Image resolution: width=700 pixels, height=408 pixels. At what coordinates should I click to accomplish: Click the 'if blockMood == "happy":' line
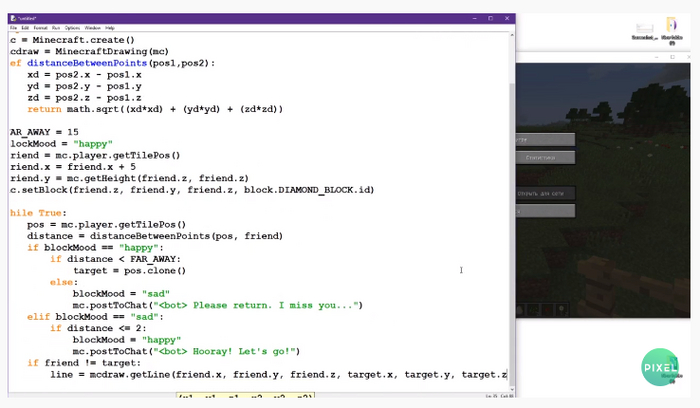click(95, 248)
